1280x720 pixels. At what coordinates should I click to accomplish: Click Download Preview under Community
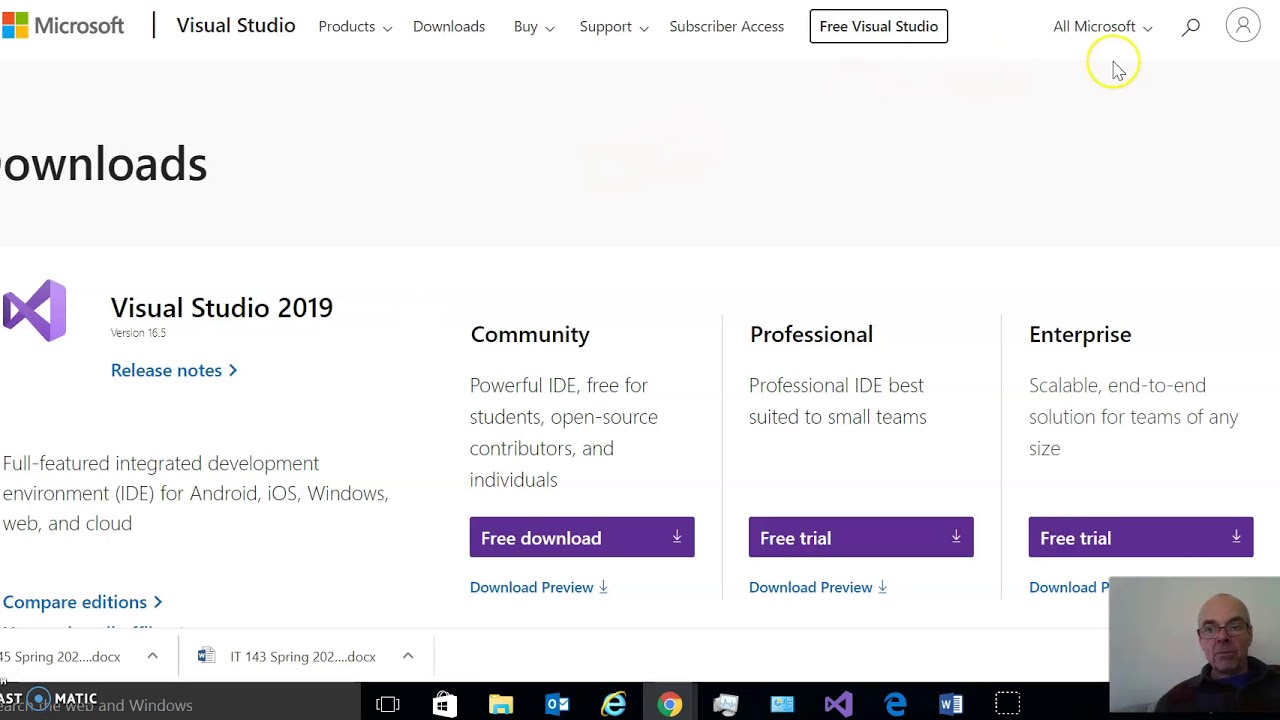[539, 587]
